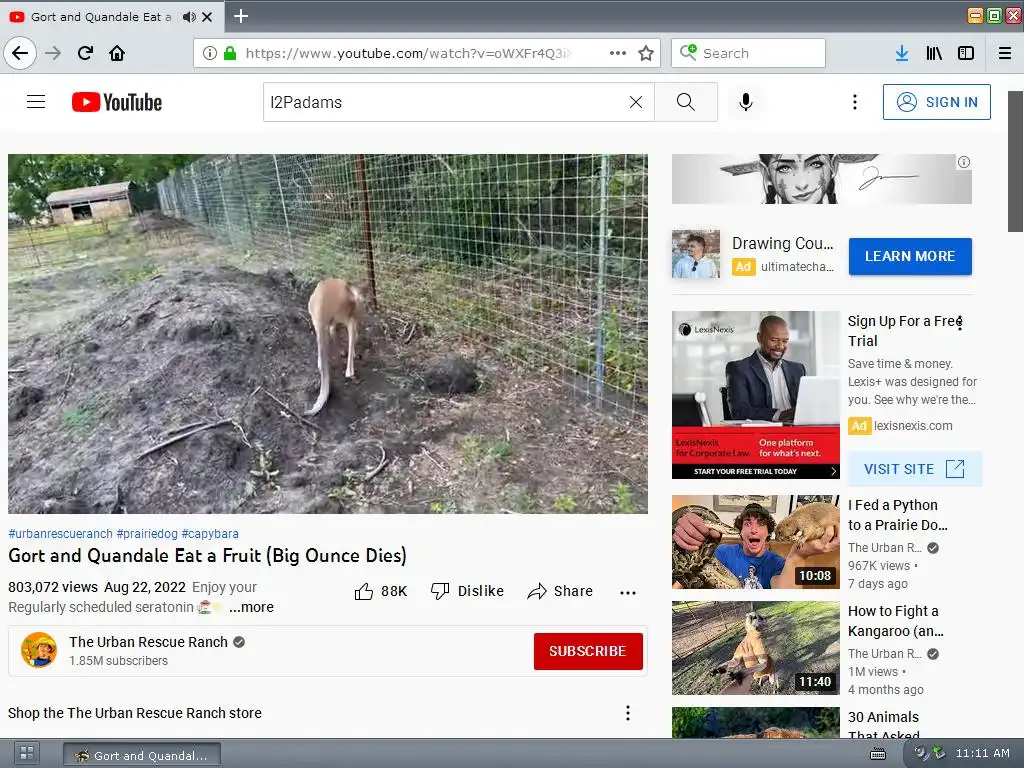Image resolution: width=1024 pixels, height=768 pixels.
Task: Click the Dislike thumbs down button
Action: click(468, 591)
